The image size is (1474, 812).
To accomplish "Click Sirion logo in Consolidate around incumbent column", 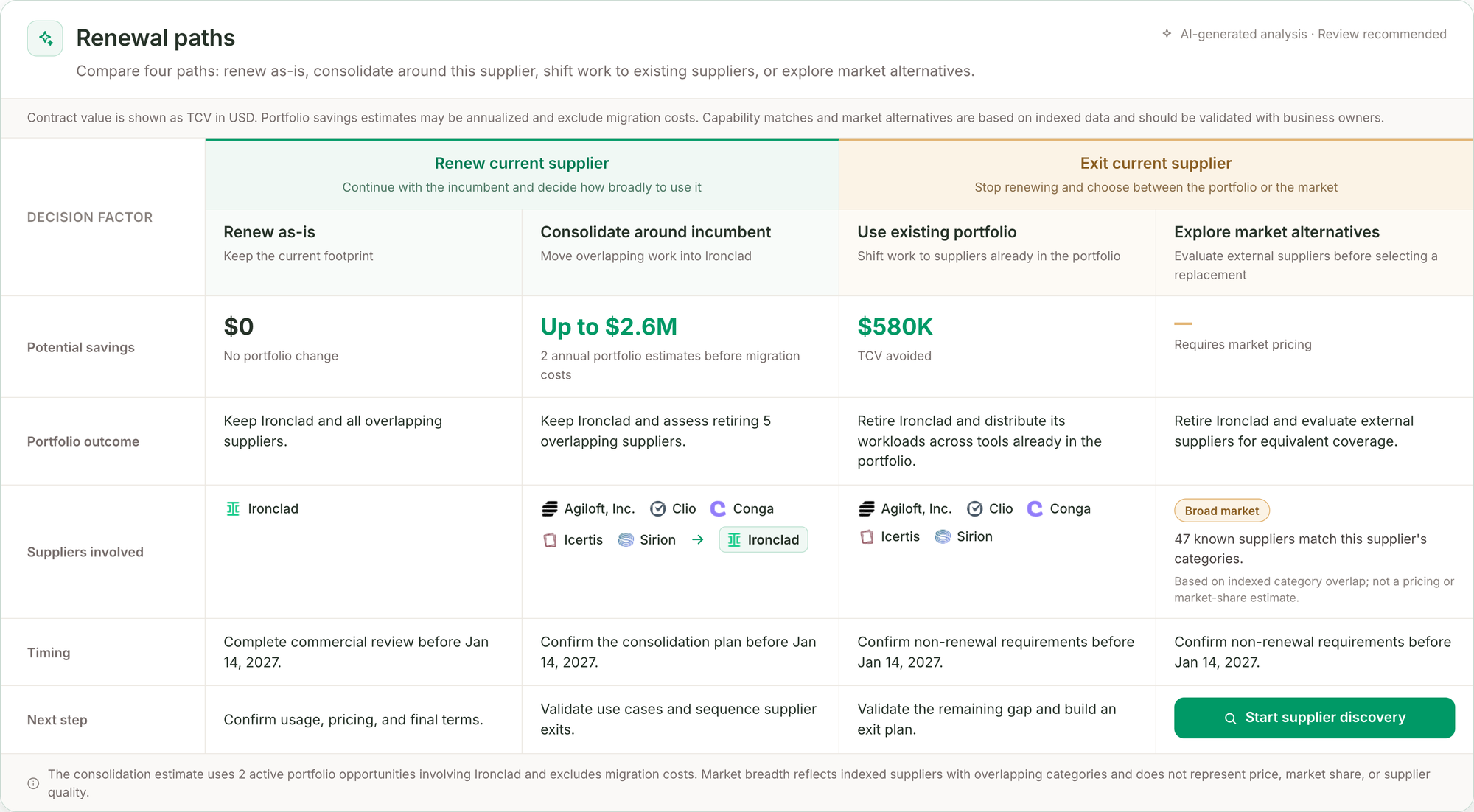I will [x=626, y=540].
